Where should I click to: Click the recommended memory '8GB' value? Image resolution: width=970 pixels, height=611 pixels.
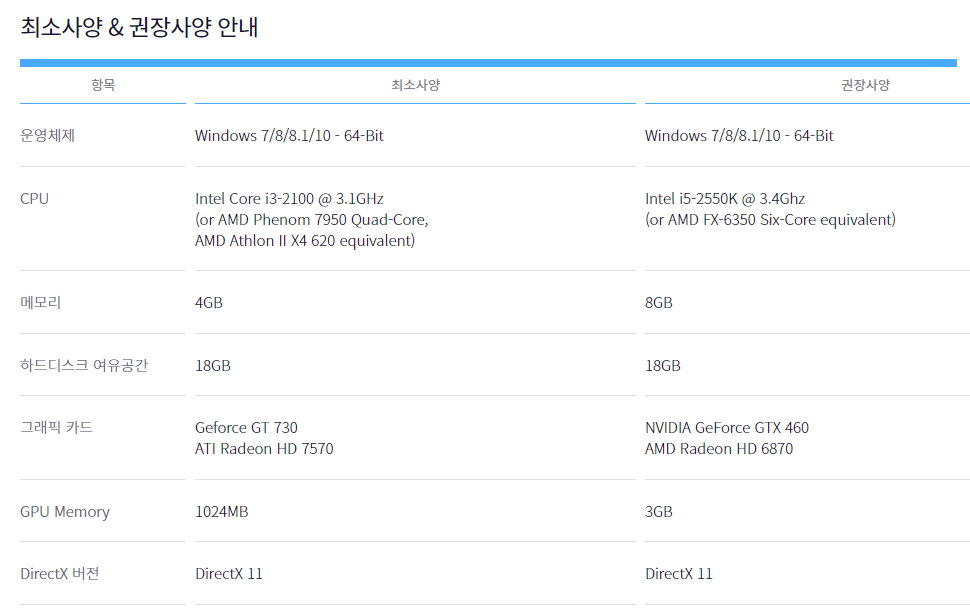pyautogui.click(x=658, y=302)
